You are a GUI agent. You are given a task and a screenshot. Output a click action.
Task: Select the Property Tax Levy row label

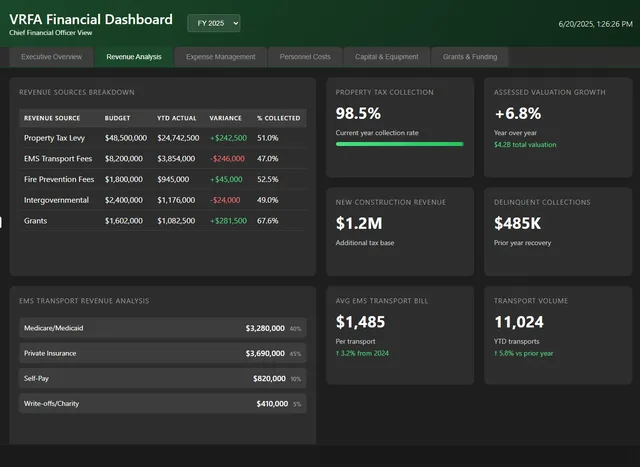tap(54, 138)
